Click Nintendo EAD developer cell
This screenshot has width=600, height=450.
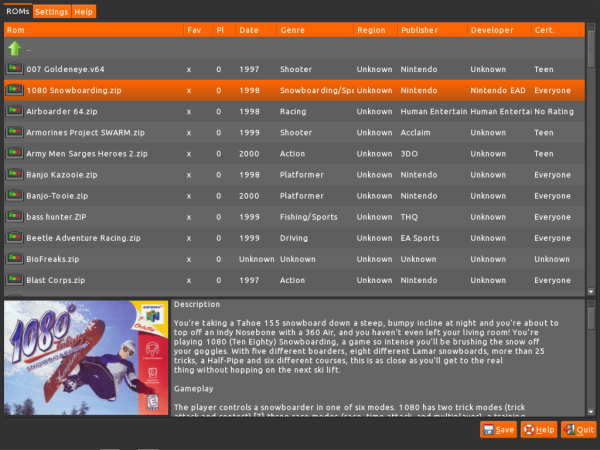pos(498,90)
